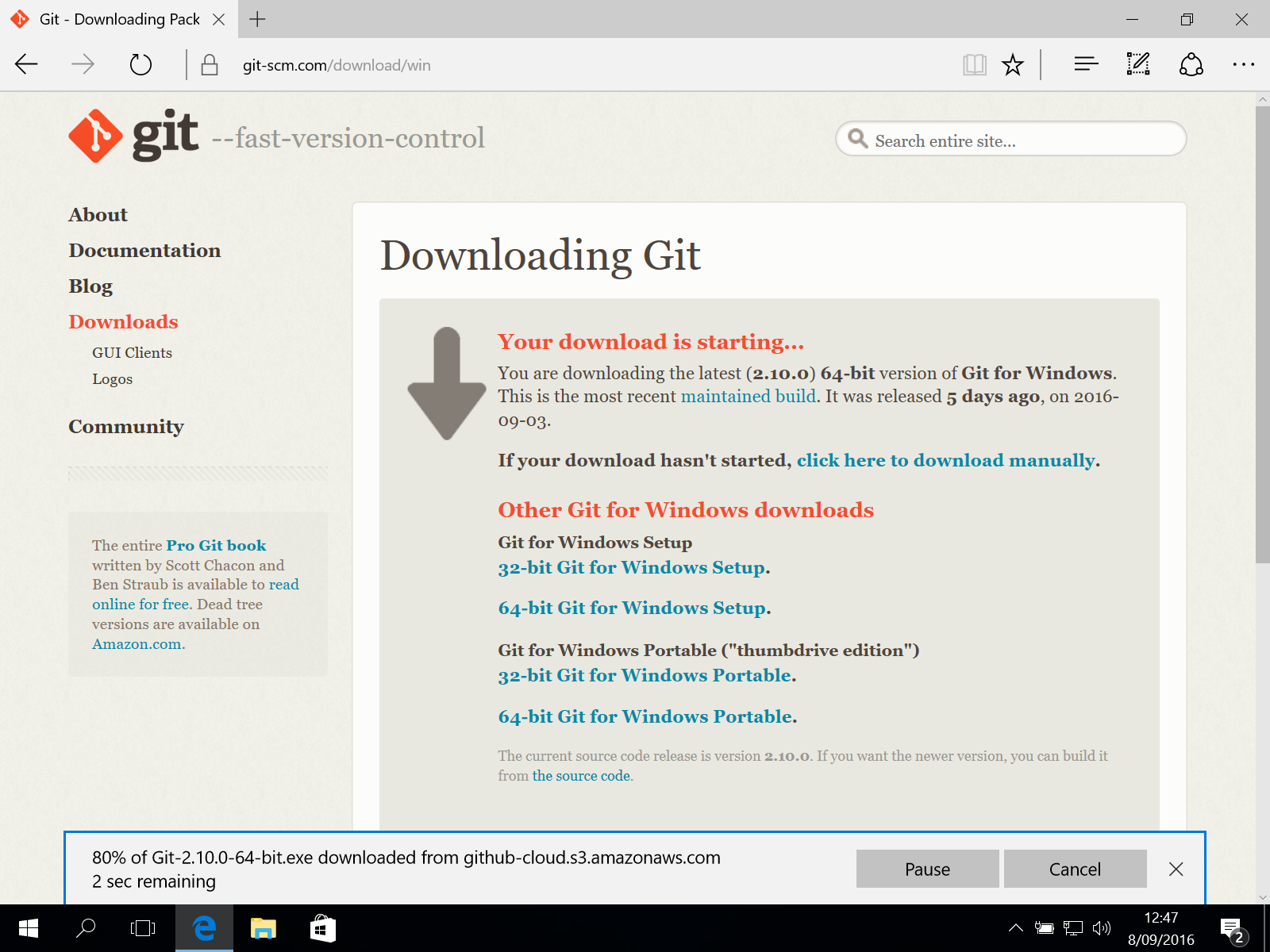The image size is (1270, 952).
Task: Download 32-bit Git for Windows Setup
Action: [632, 567]
